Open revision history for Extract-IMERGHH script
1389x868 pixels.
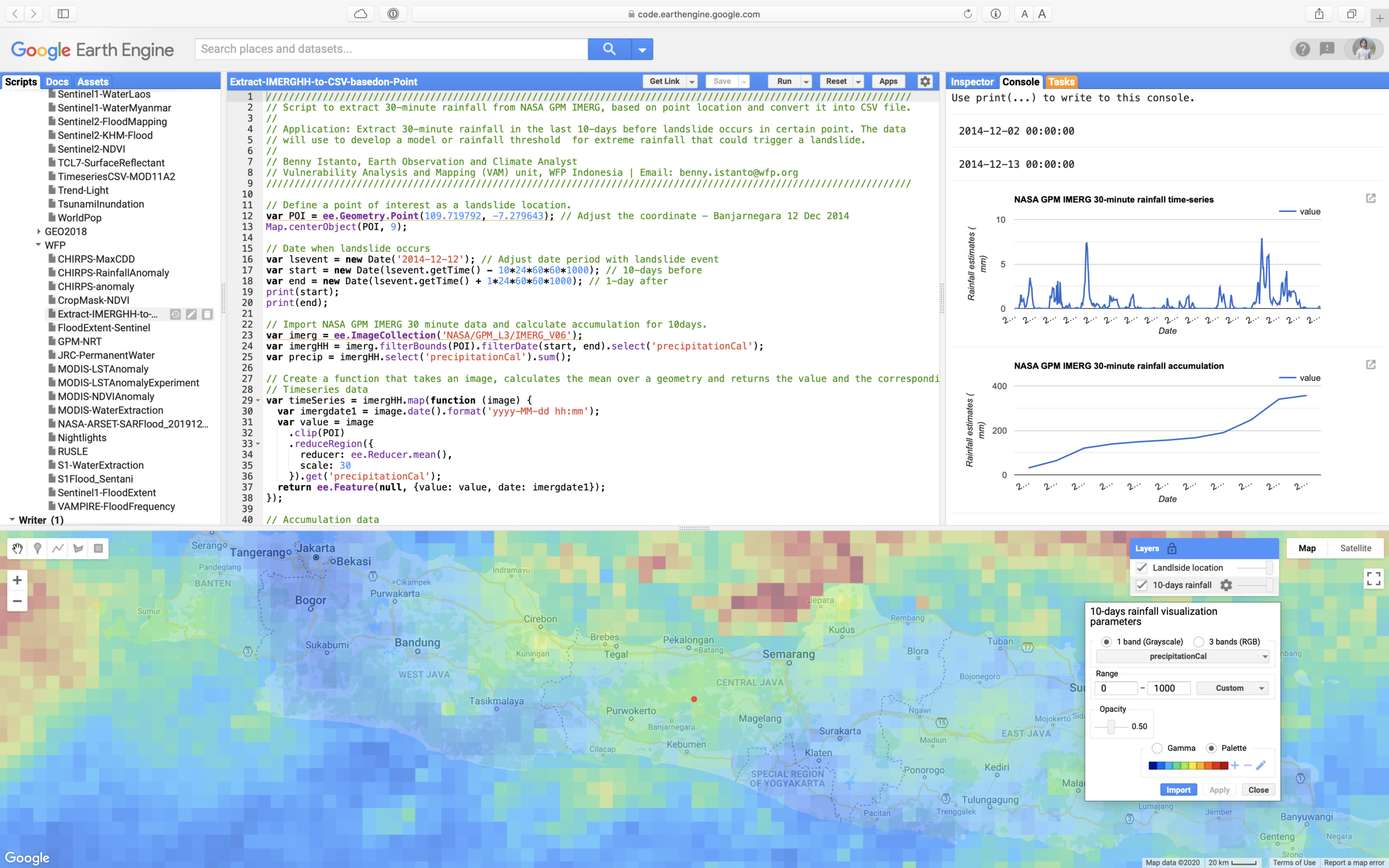click(x=175, y=314)
